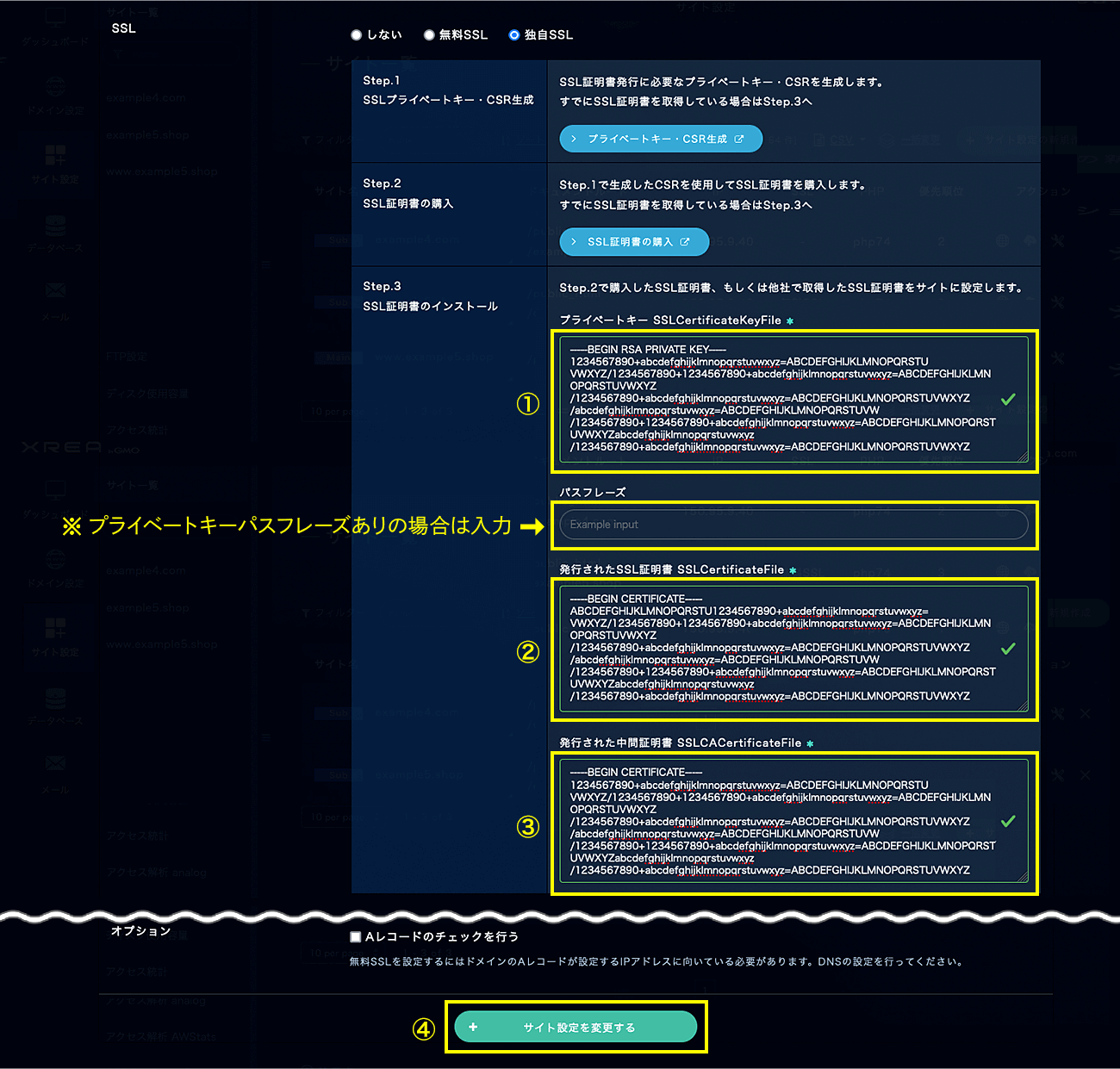Click resize handle of the private key textarea
The width and height of the screenshot is (1120, 1069).
coord(1024,457)
